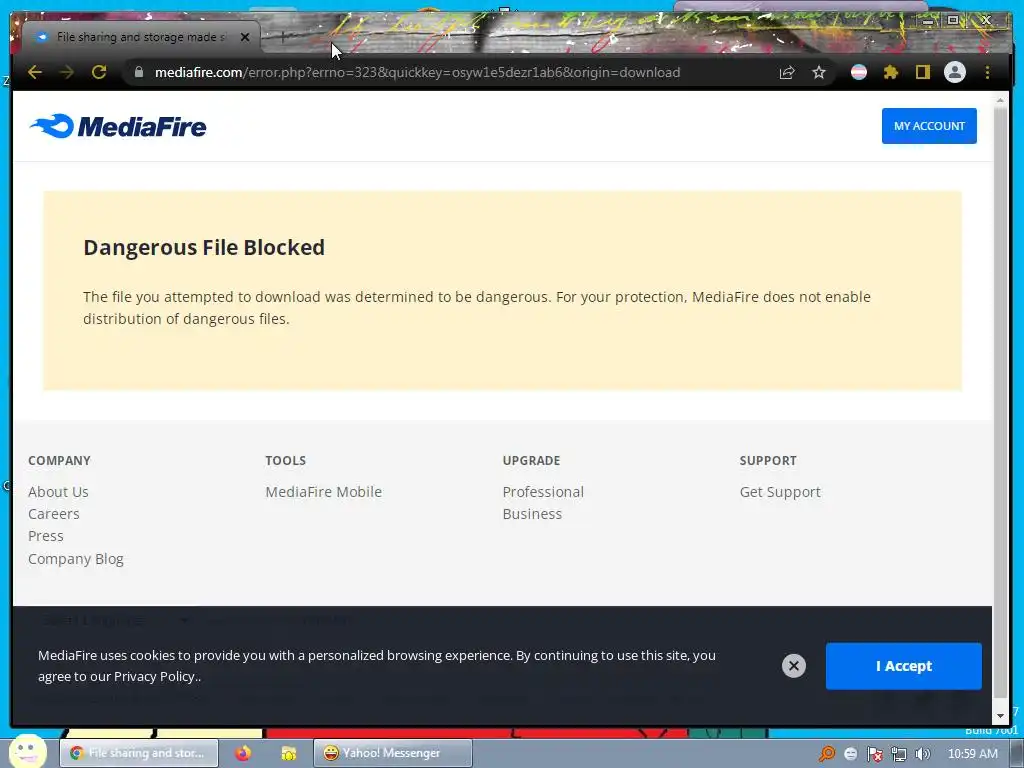Close the File sharing and storage tab

[x=245, y=37]
